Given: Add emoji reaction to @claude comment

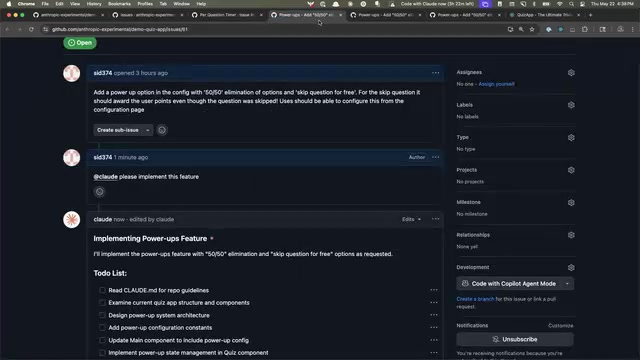Looking at the screenshot, I should [100, 192].
